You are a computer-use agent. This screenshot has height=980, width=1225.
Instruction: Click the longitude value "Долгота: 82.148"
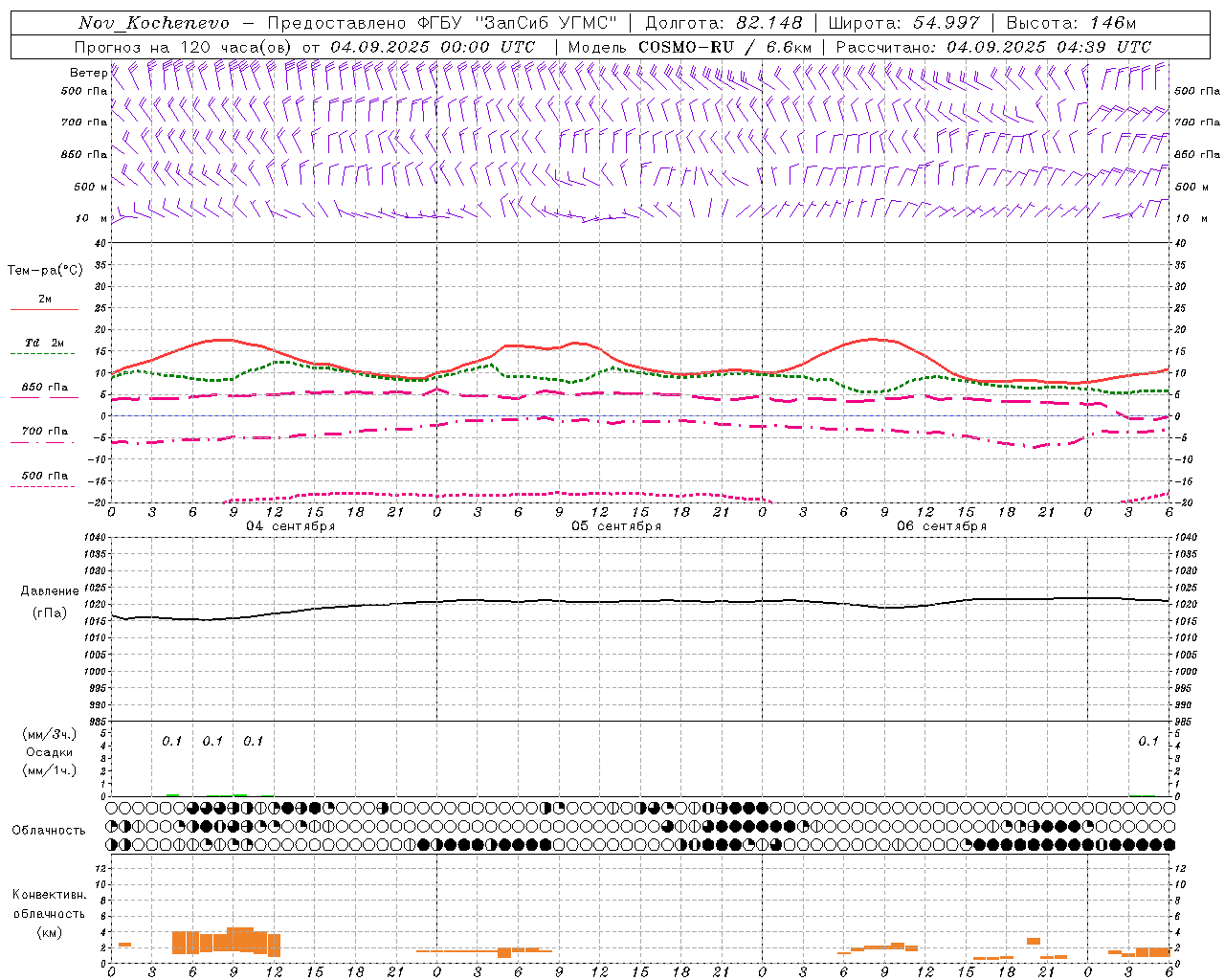[x=724, y=23]
